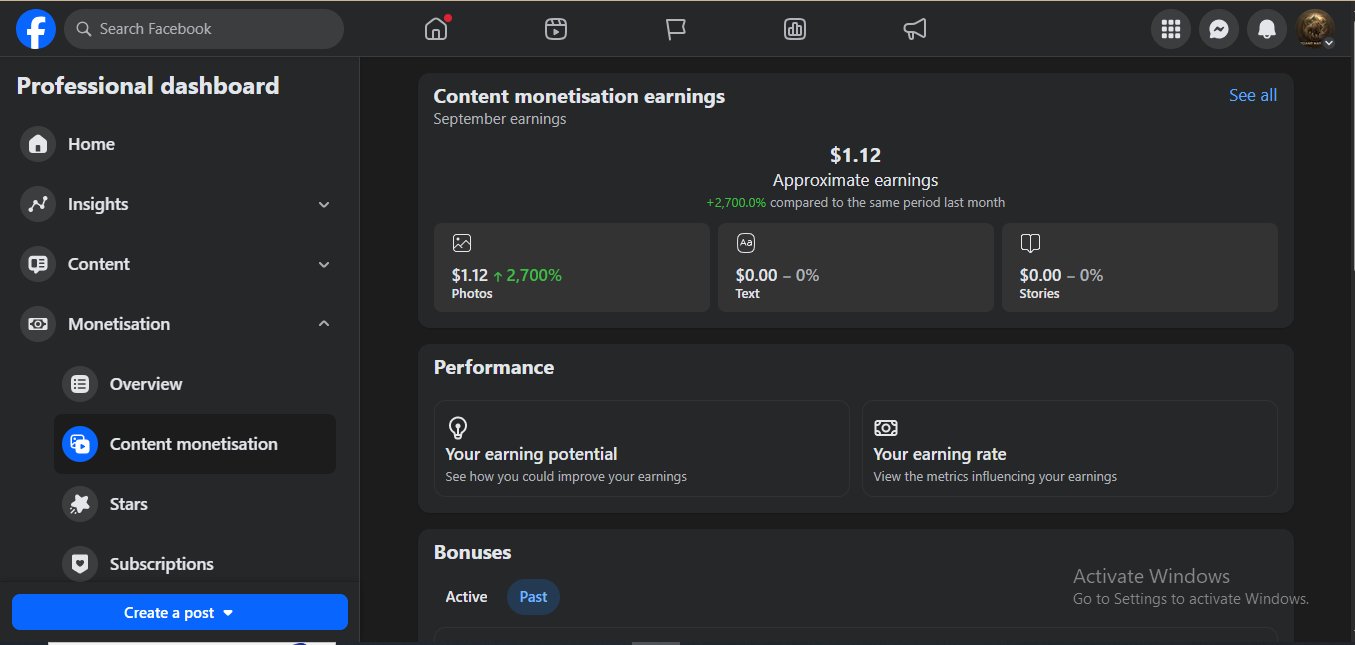The height and width of the screenshot is (645, 1355).
Task: Open Overview under Monetisation
Action: [195, 384]
